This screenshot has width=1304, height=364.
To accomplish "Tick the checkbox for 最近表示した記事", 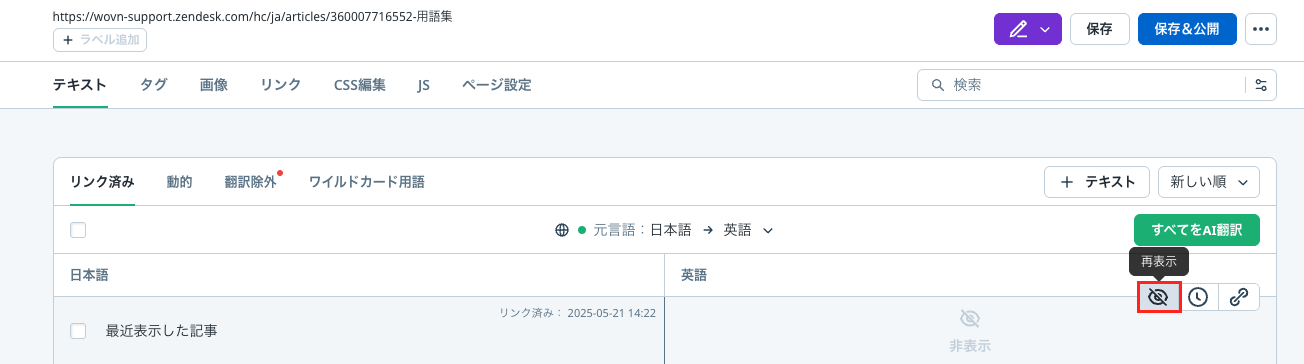I will tap(78, 331).
